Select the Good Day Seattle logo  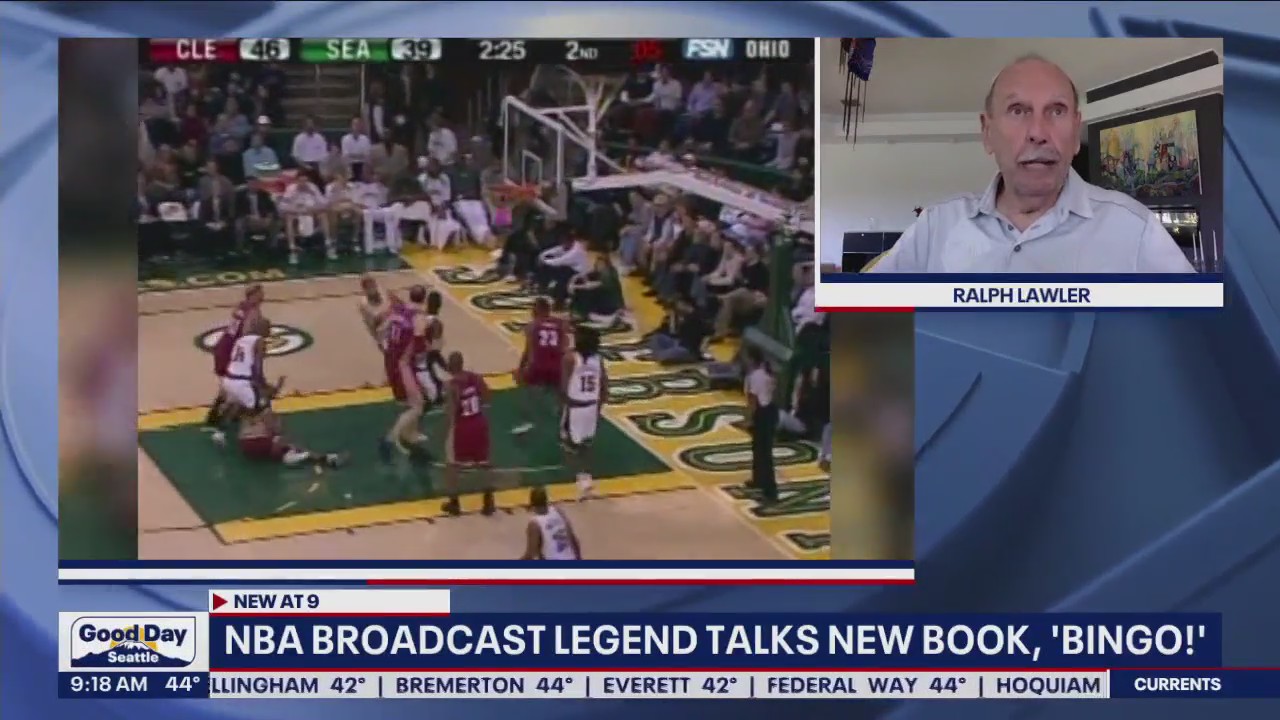131,641
